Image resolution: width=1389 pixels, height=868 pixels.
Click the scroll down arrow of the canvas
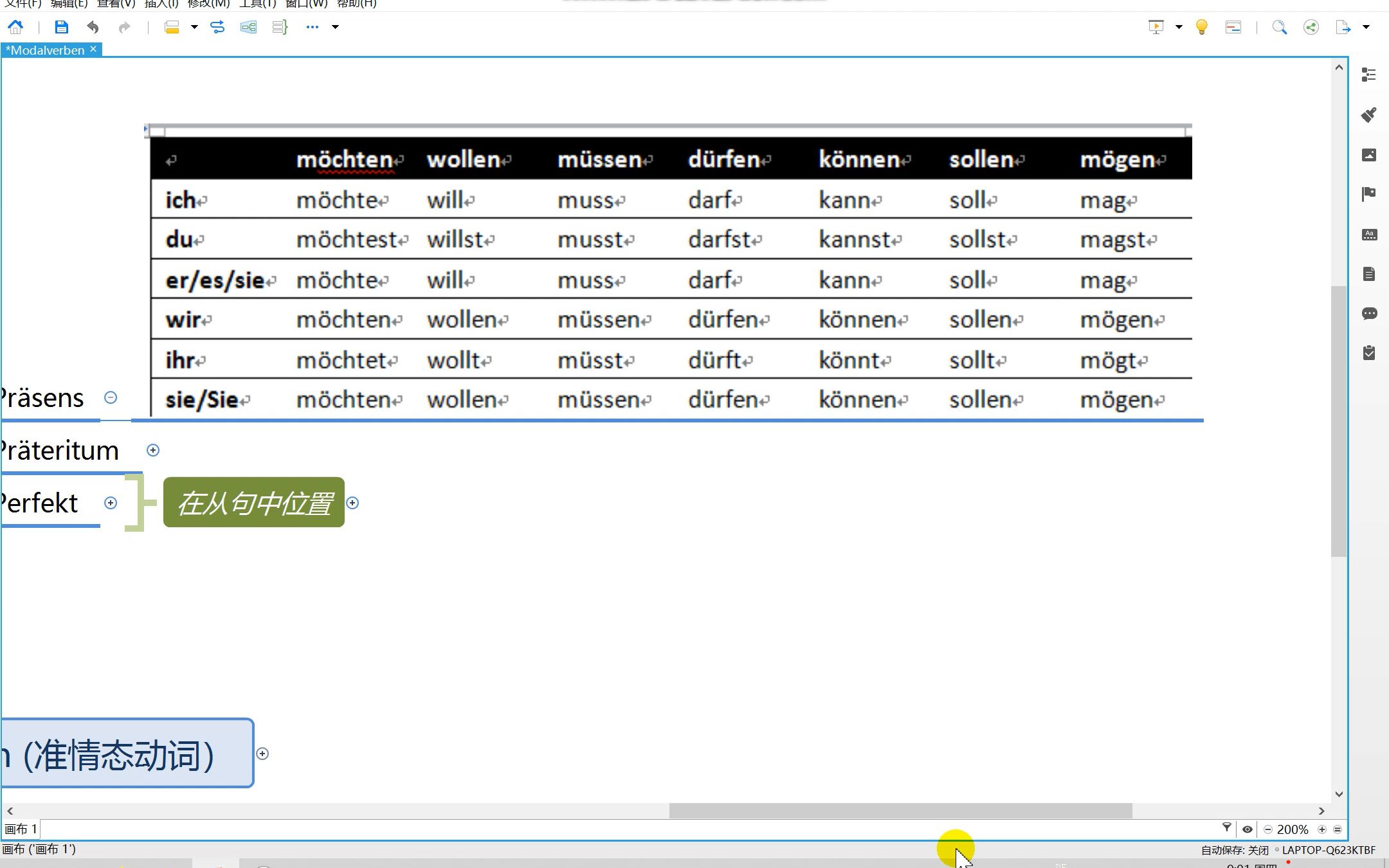1339,794
